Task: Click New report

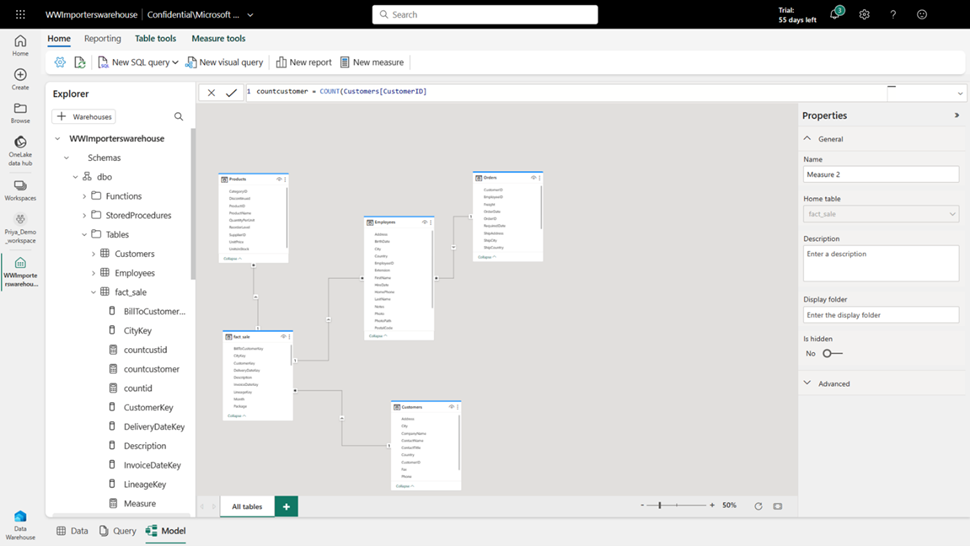Action: coord(304,62)
